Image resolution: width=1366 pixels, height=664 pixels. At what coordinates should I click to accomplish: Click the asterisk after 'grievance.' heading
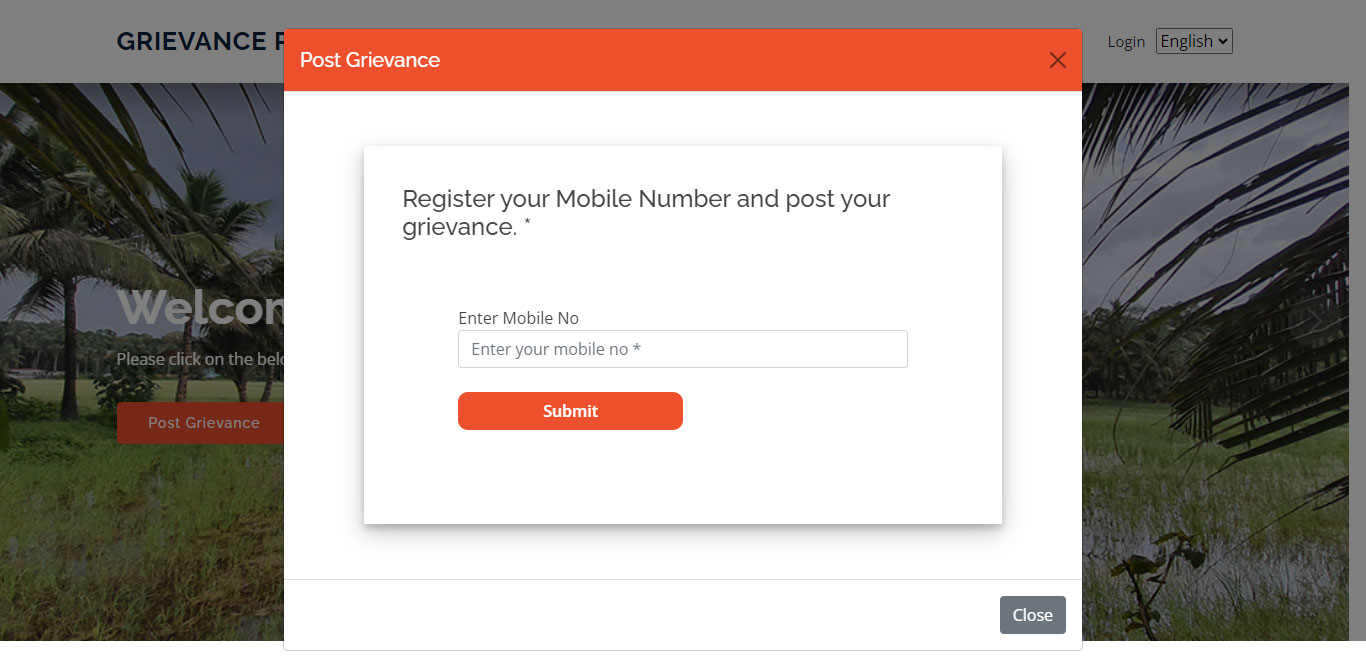(527, 224)
